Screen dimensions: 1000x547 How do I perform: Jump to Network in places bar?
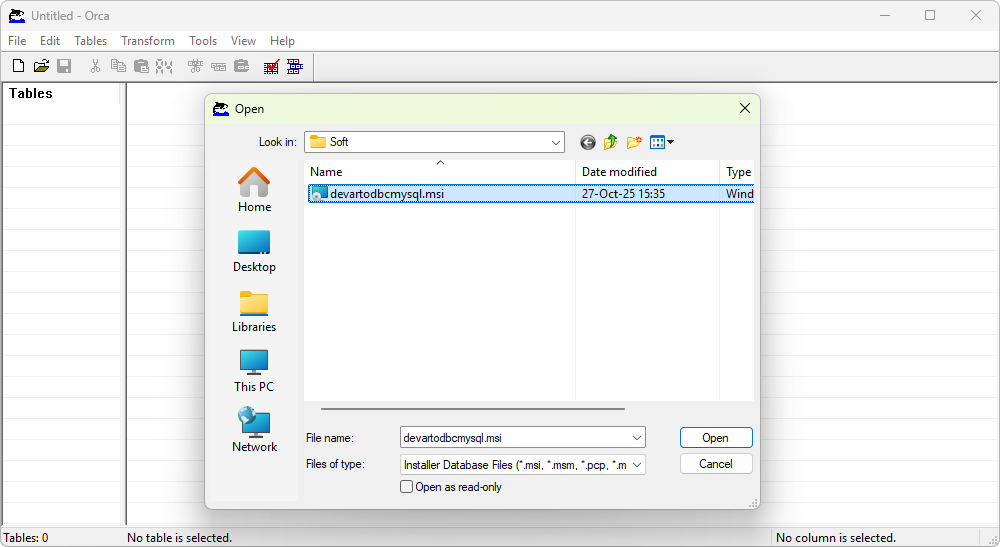[x=254, y=430]
